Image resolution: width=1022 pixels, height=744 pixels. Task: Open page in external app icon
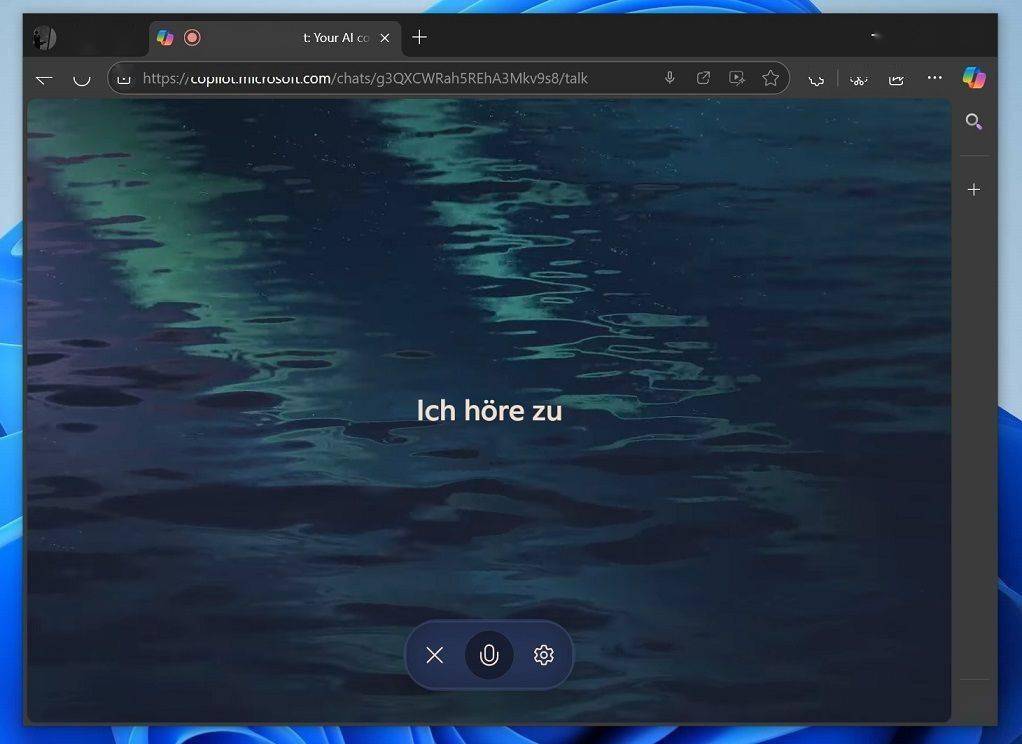[703, 78]
